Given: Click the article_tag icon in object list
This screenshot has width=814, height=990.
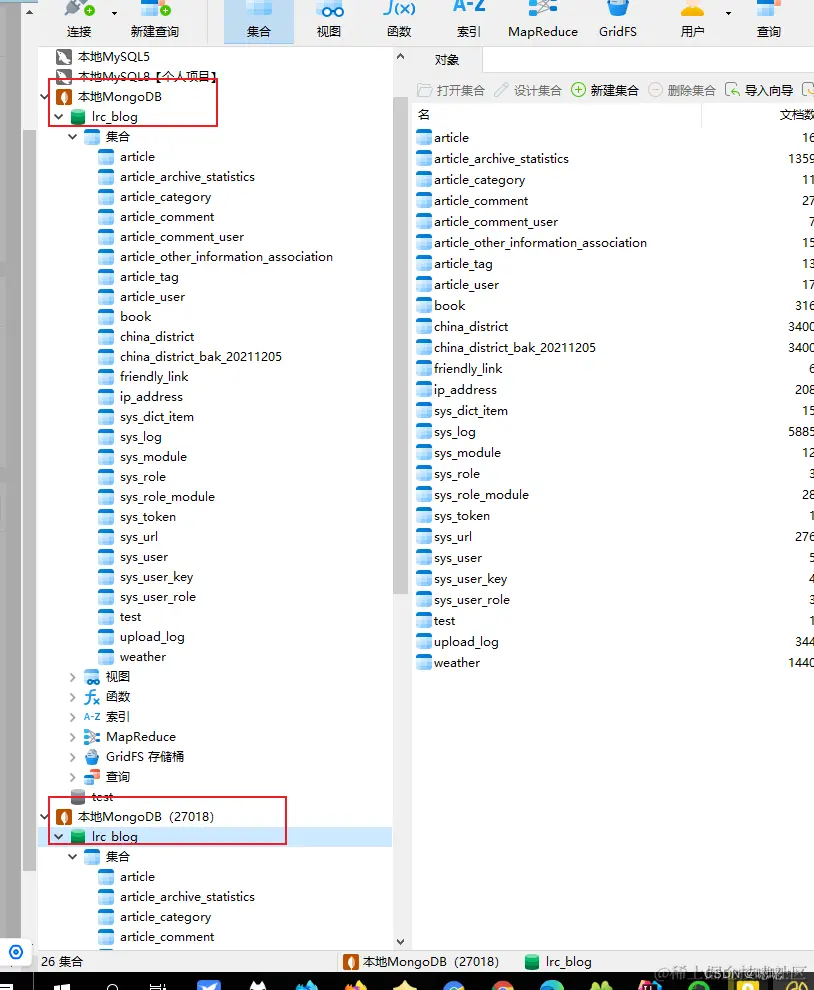Looking at the screenshot, I should 424,264.
